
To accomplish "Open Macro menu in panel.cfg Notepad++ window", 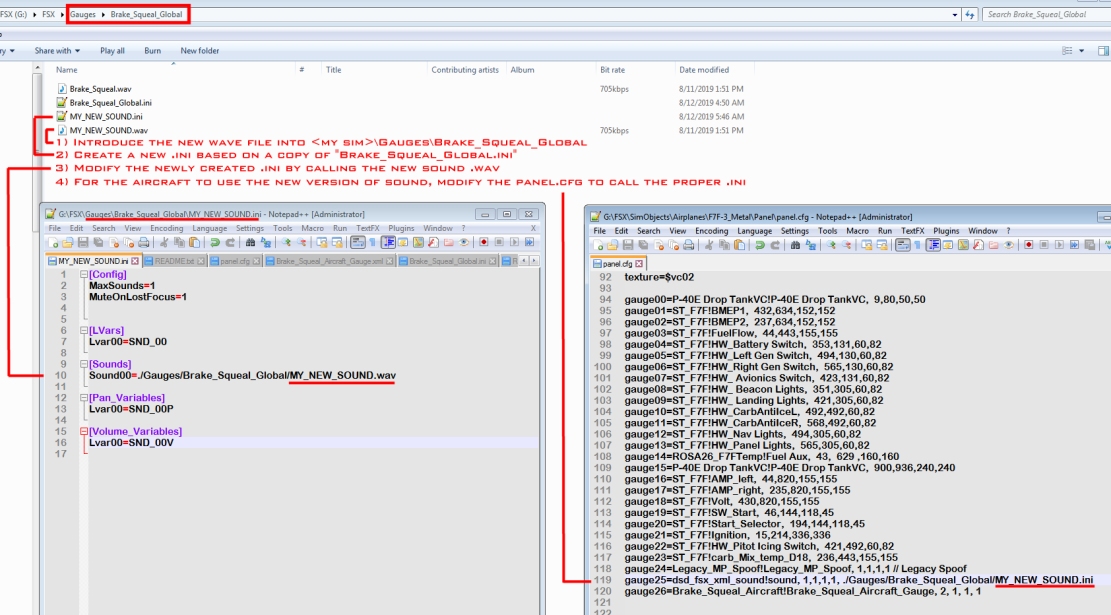I will point(857,231).
